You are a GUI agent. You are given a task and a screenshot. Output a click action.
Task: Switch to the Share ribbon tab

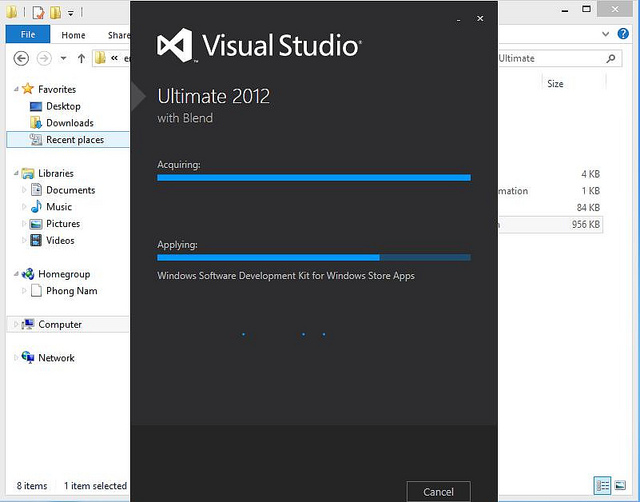click(x=118, y=35)
